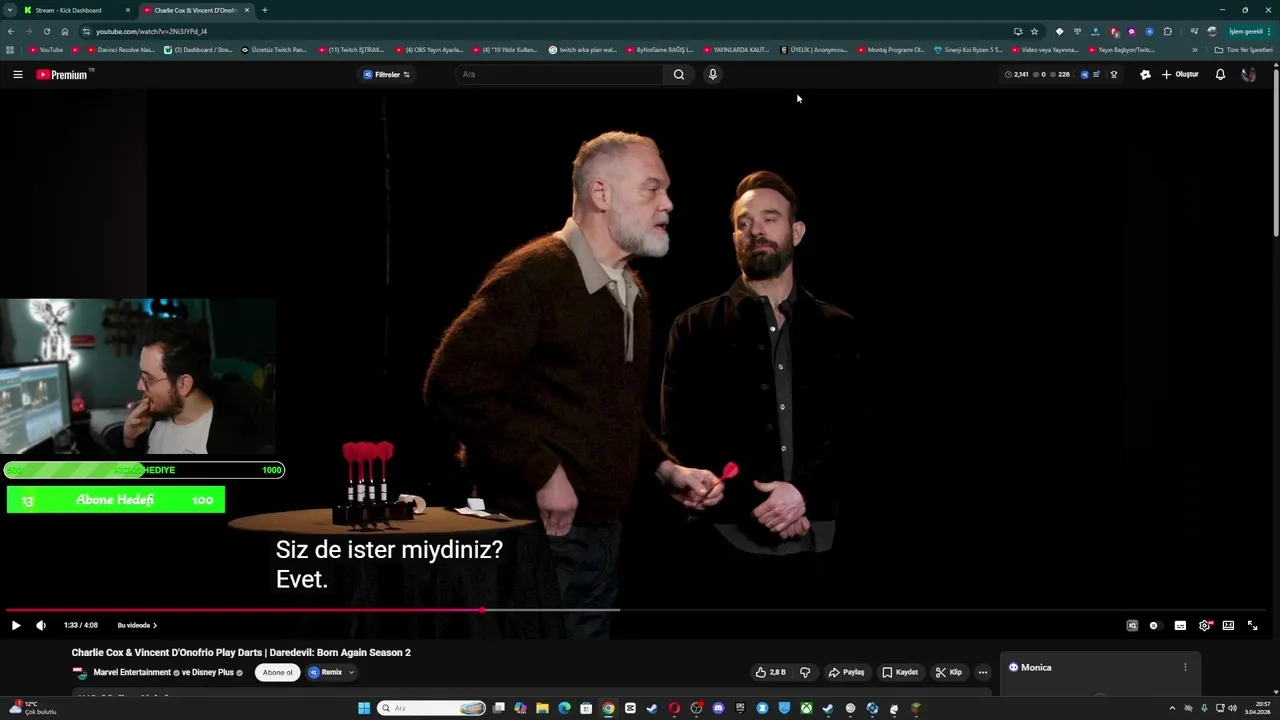The height and width of the screenshot is (720, 1280).
Task: Open the Remix dropdown arrow
Action: [351, 672]
